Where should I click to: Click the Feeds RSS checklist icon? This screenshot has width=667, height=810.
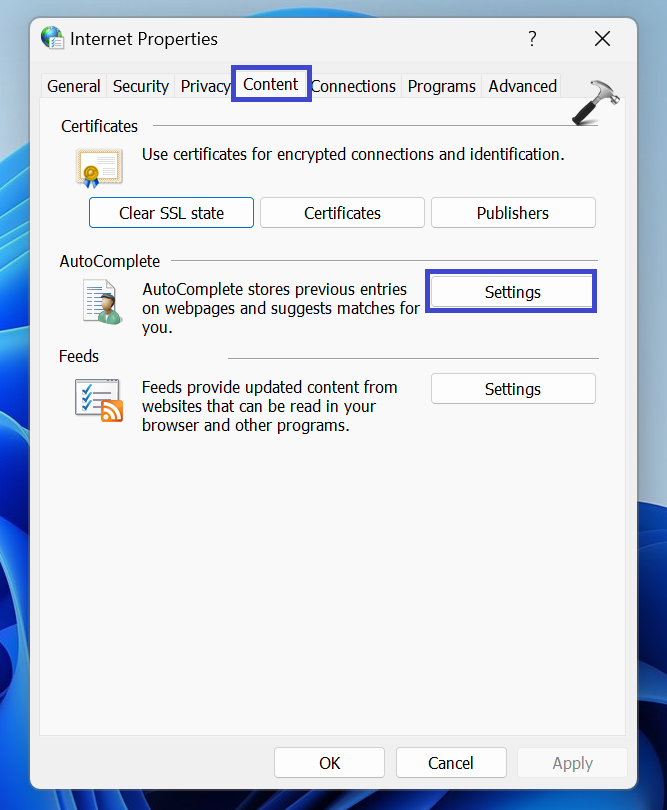pyautogui.click(x=99, y=400)
